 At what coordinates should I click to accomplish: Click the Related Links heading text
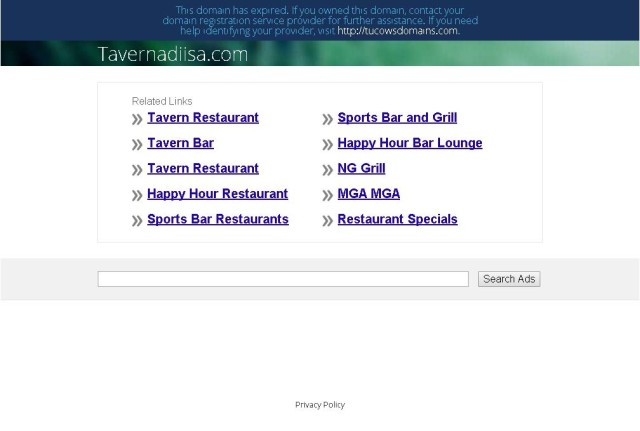click(162, 101)
